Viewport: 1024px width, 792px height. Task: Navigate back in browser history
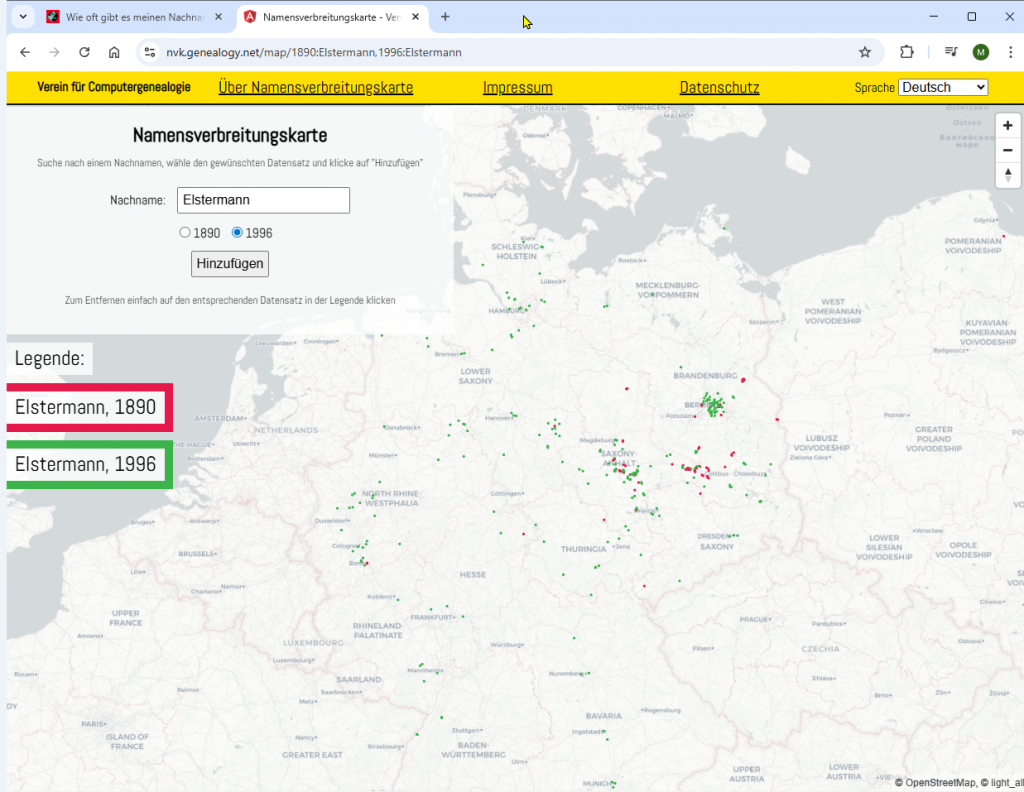(25, 52)
